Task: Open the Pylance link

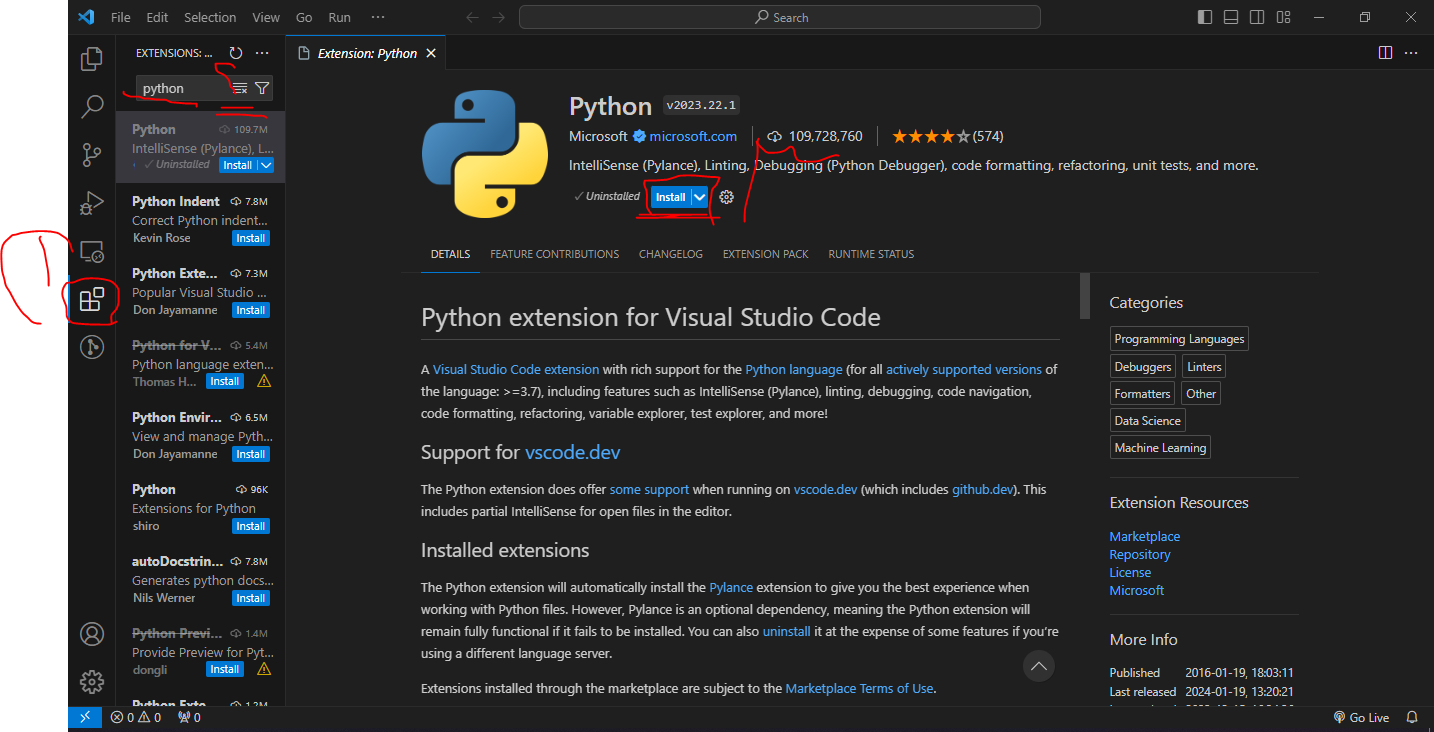Action: click(x=731, y=587)
